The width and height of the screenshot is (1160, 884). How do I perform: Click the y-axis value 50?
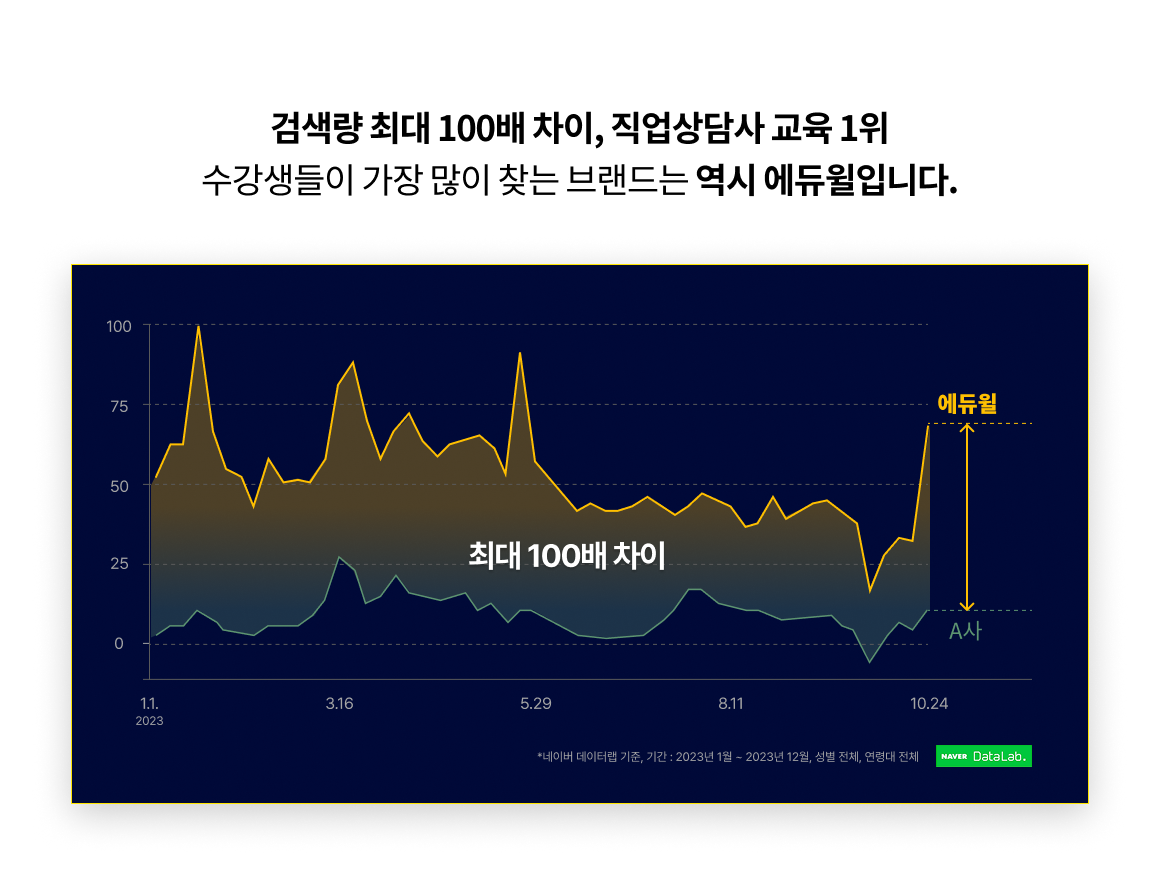(x=119, y=486)
